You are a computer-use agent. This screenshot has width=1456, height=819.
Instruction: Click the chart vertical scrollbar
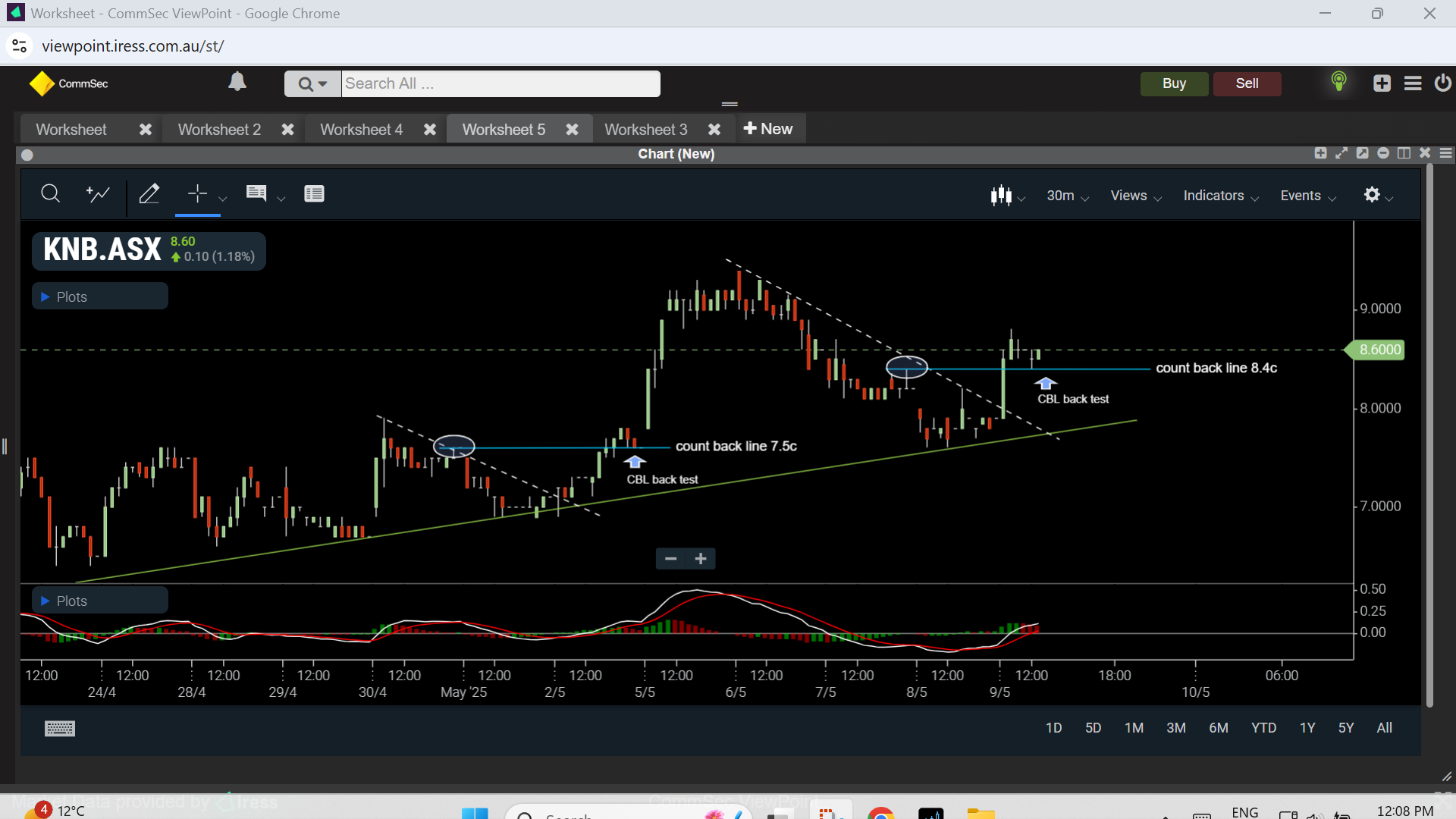[x=1429, y=435]
